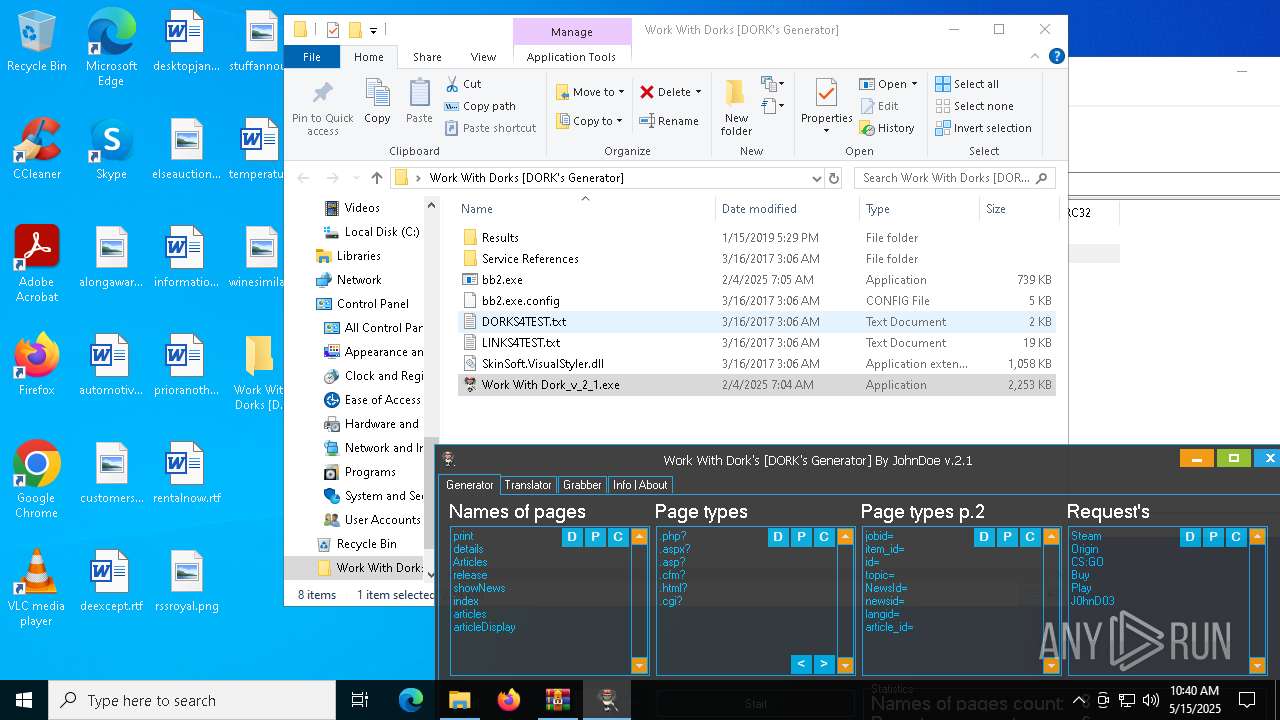The height and width of the screenshot is (720, 1280).
Task: Open the Application Tools tab
Action: (x=571, y=57)
